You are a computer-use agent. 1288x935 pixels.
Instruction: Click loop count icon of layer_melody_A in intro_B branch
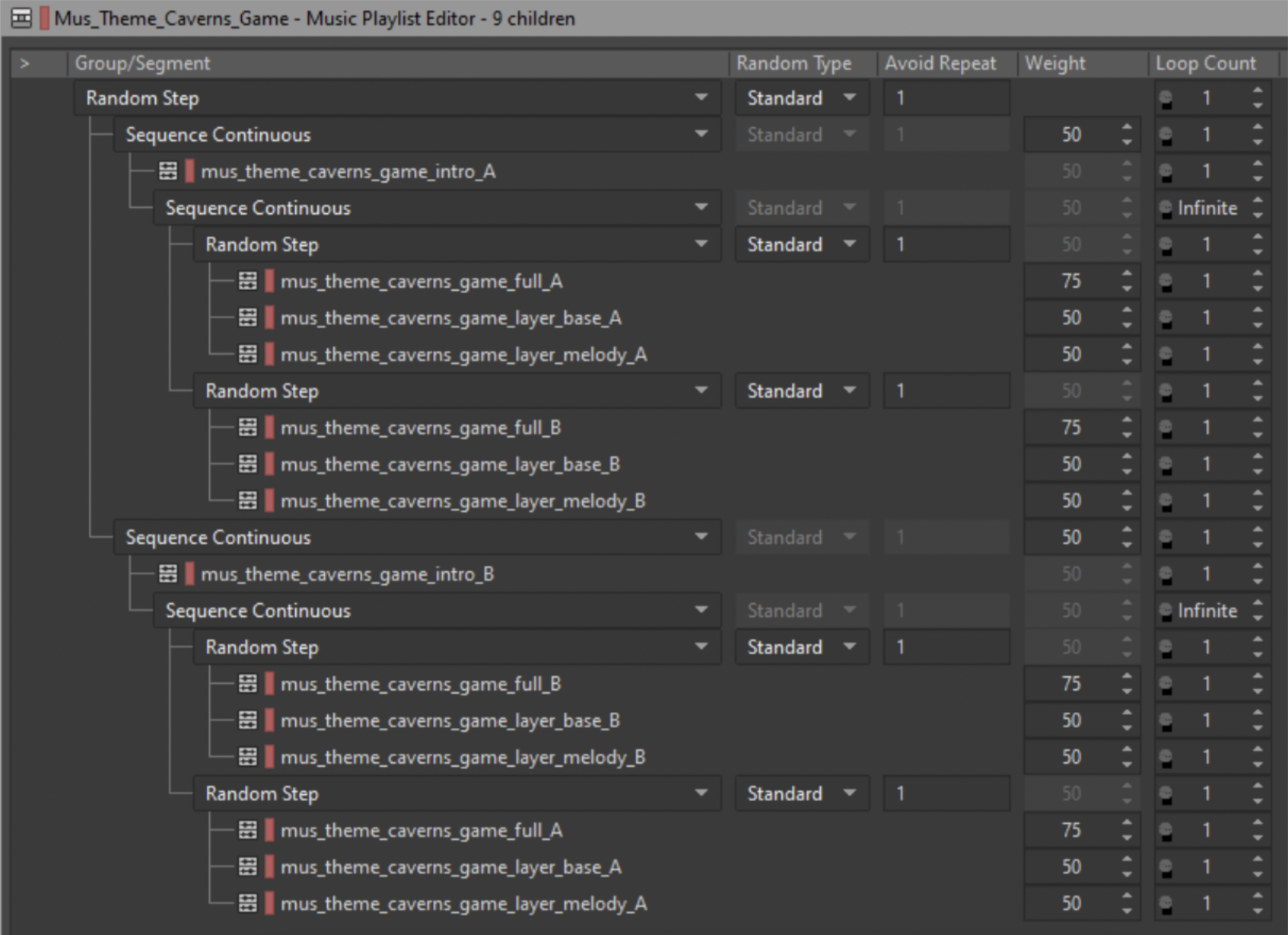[1166, 904]
